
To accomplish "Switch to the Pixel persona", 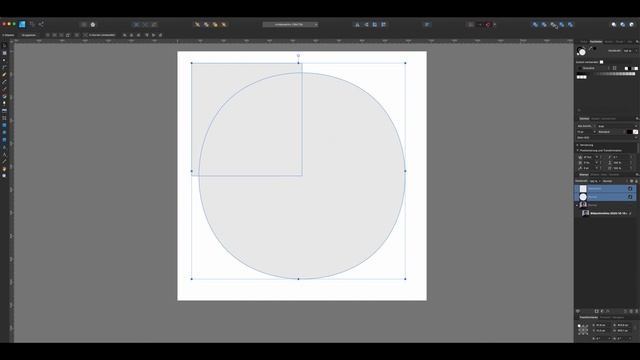I will click(32, 24).
